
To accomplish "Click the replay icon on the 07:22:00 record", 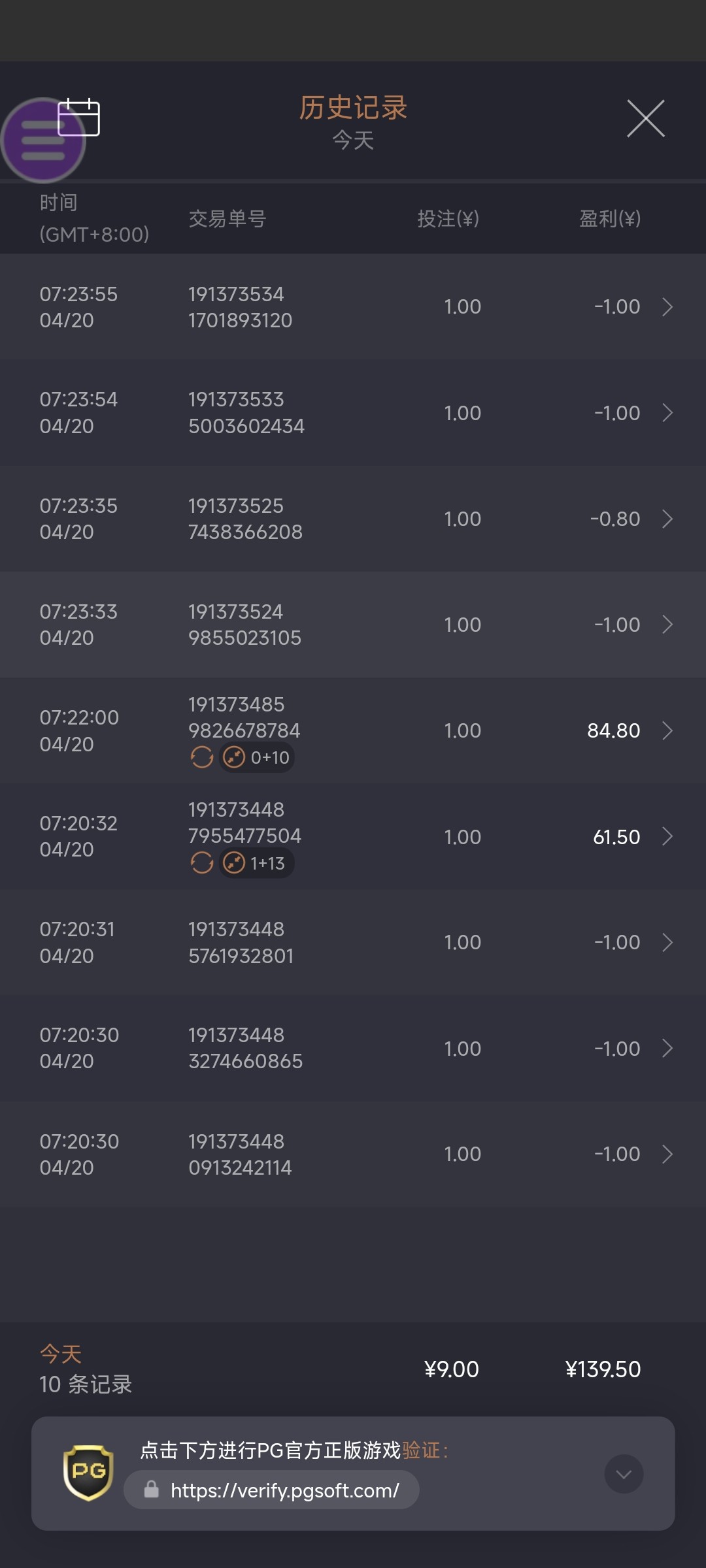I will point(202,757).
